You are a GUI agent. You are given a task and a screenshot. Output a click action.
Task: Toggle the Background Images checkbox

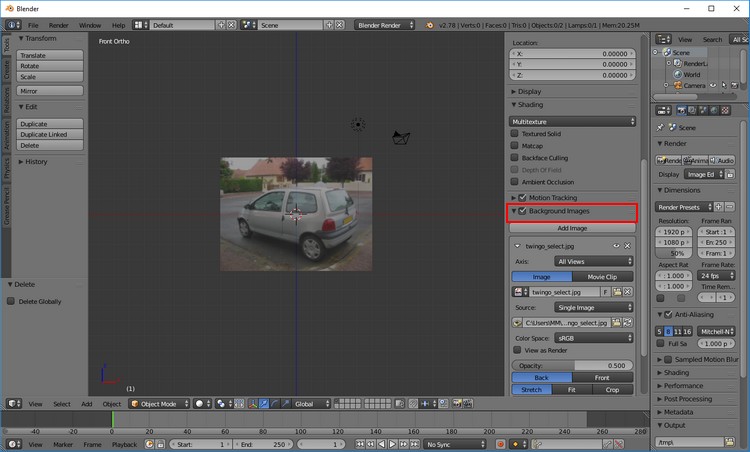pos(522,212)
